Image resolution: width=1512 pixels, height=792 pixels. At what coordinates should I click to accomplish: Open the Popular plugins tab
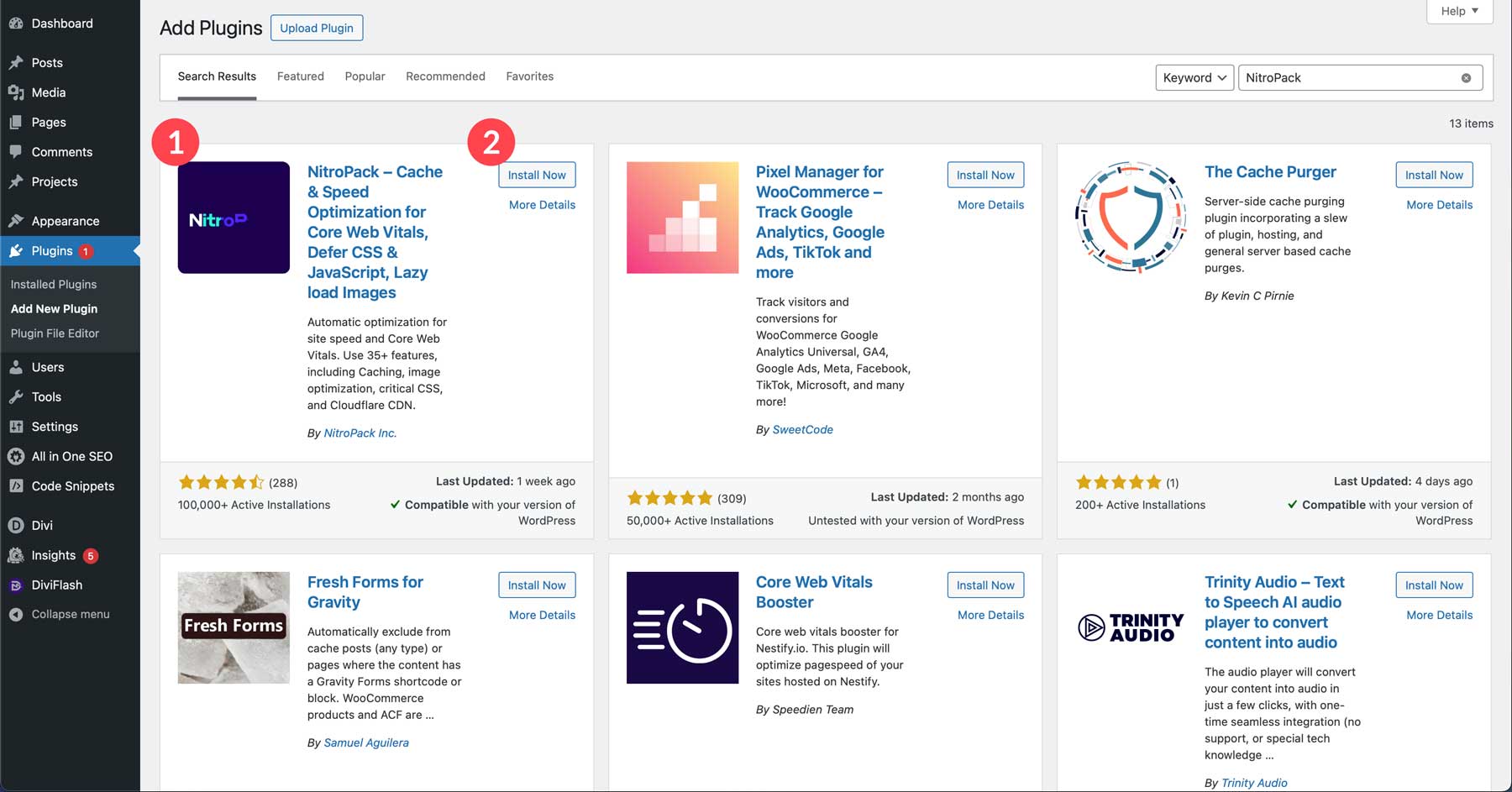pos(365,76)
